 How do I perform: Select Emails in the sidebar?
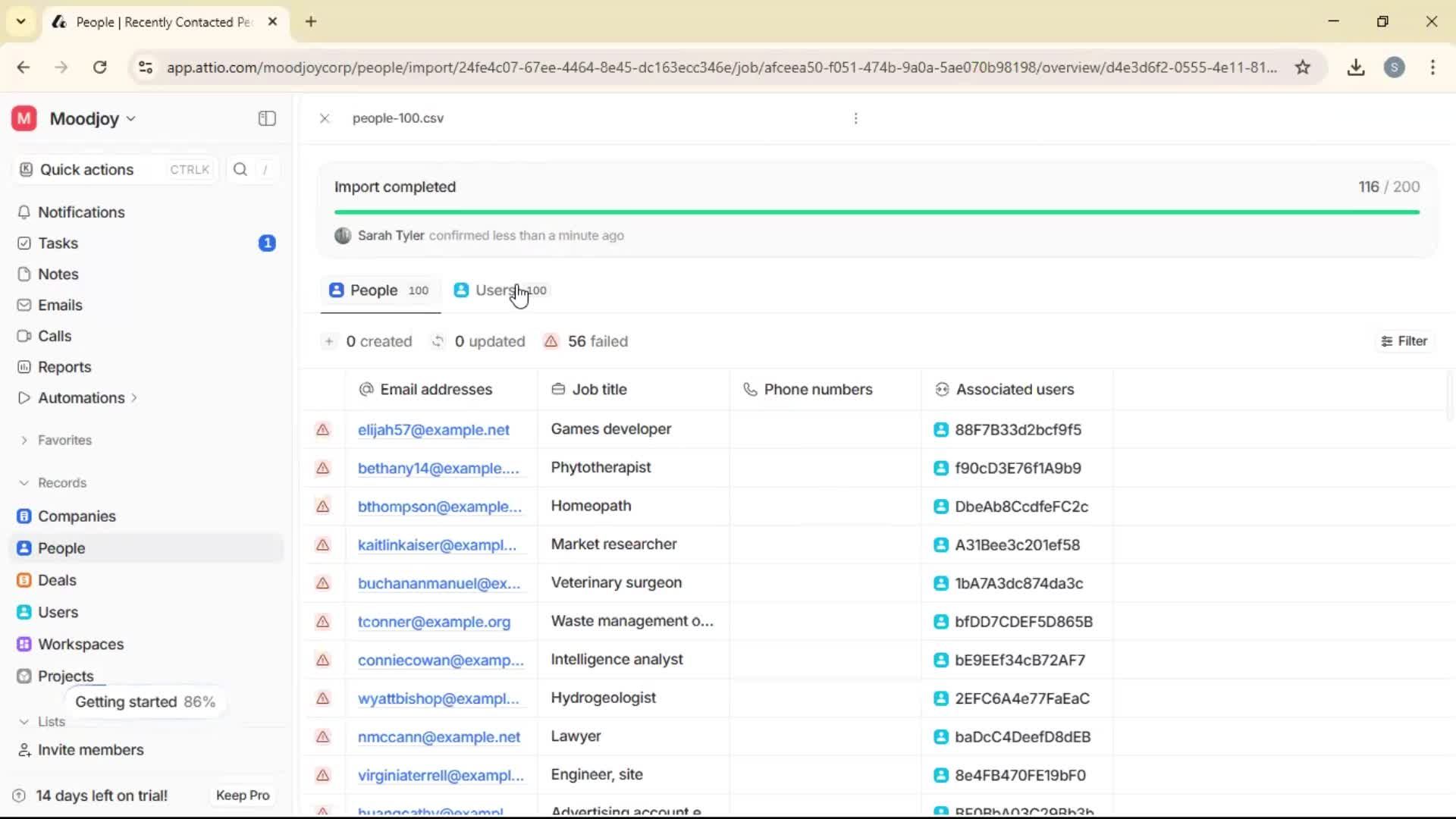(x=60, y=305)
